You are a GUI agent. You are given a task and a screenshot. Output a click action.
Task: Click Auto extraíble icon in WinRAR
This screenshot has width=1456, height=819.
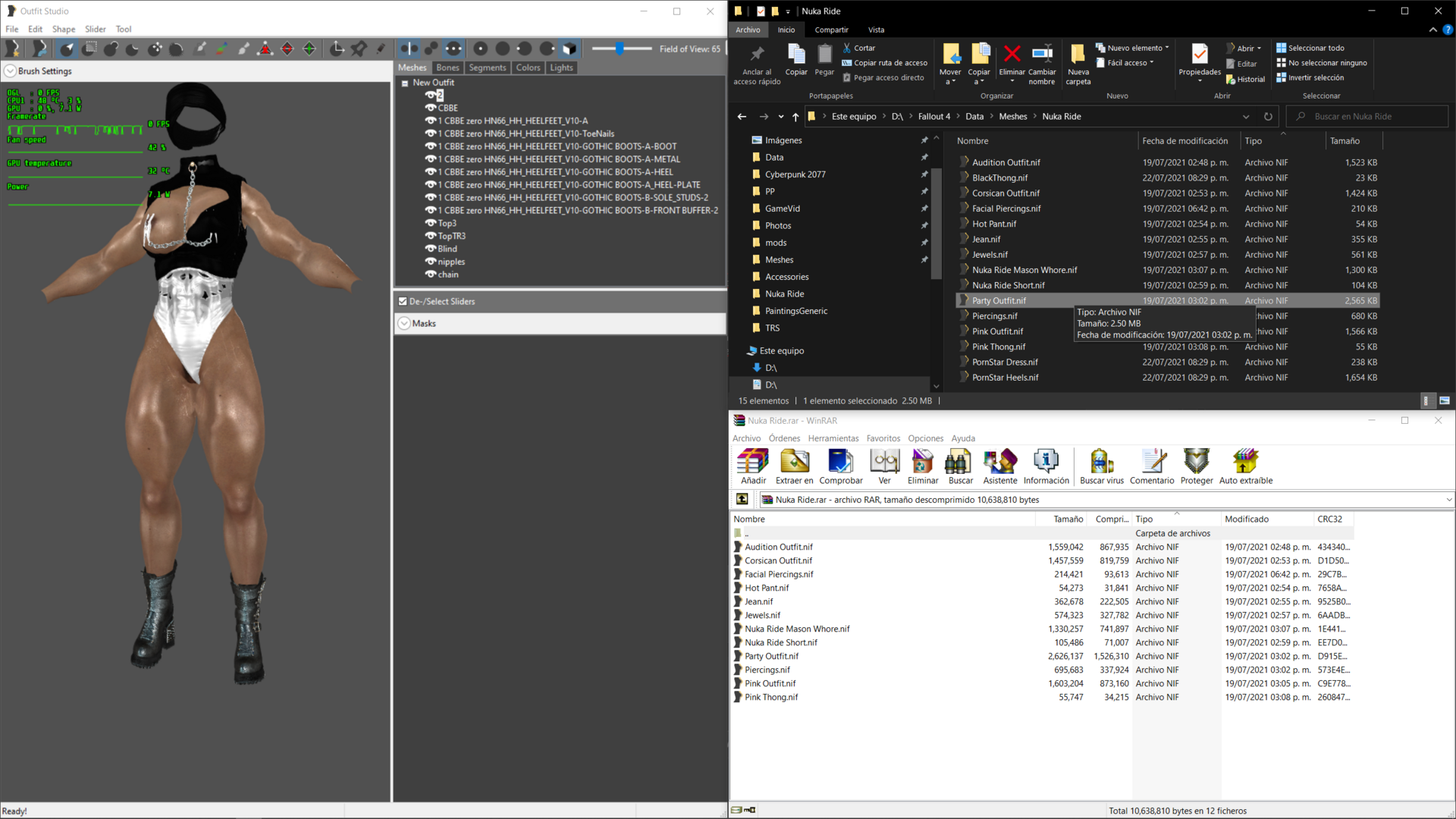[1246, 466]
